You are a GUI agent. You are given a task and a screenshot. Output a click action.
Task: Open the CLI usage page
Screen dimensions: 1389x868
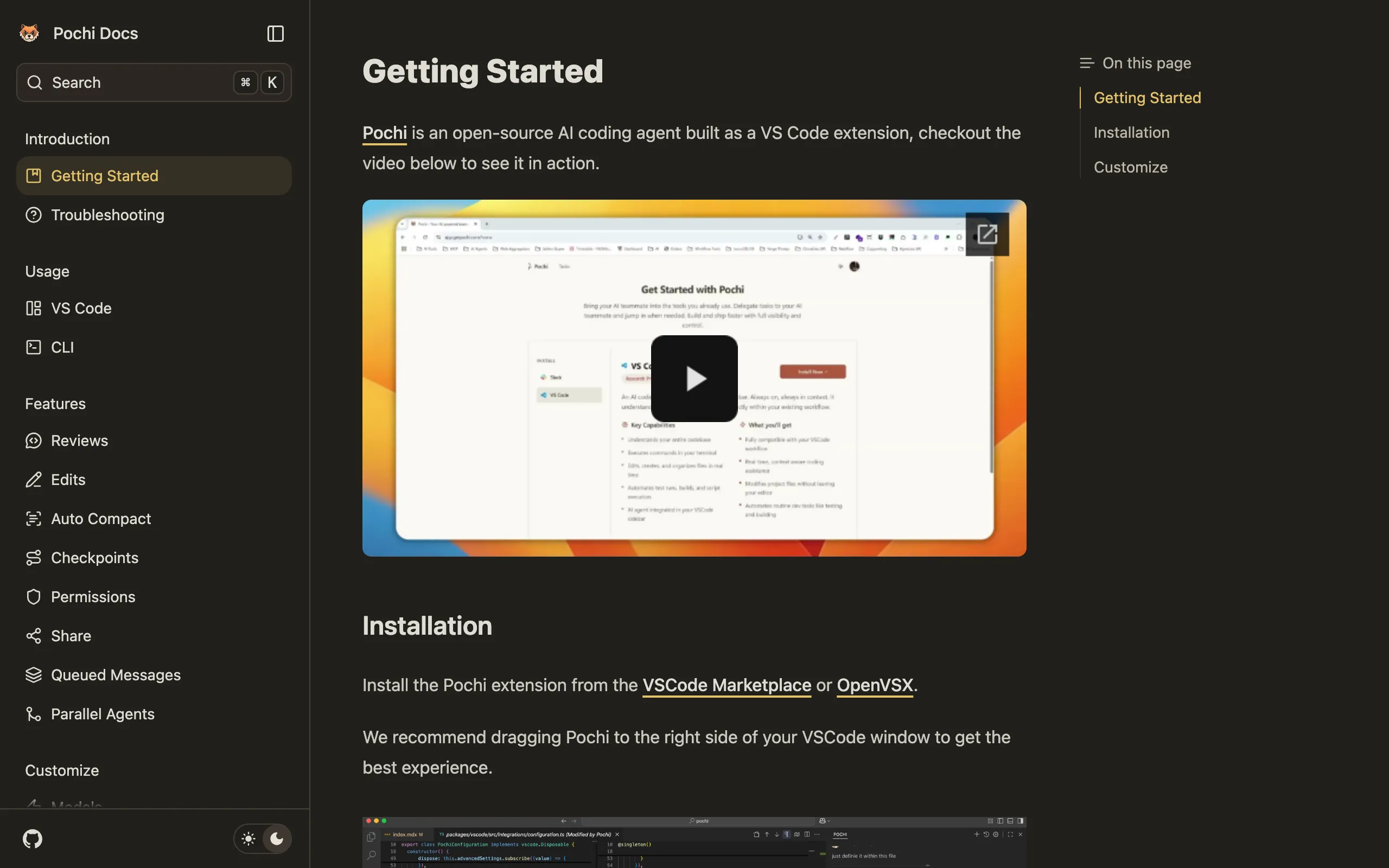[154, 347]
